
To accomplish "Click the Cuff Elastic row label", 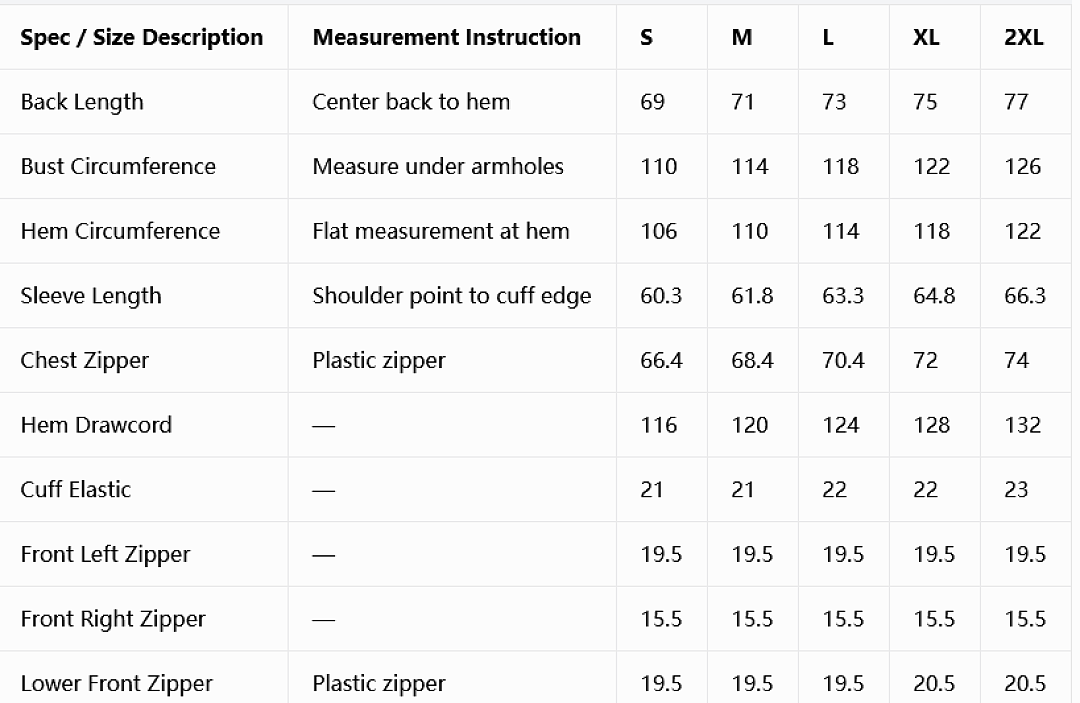I will tap(76, 490).
